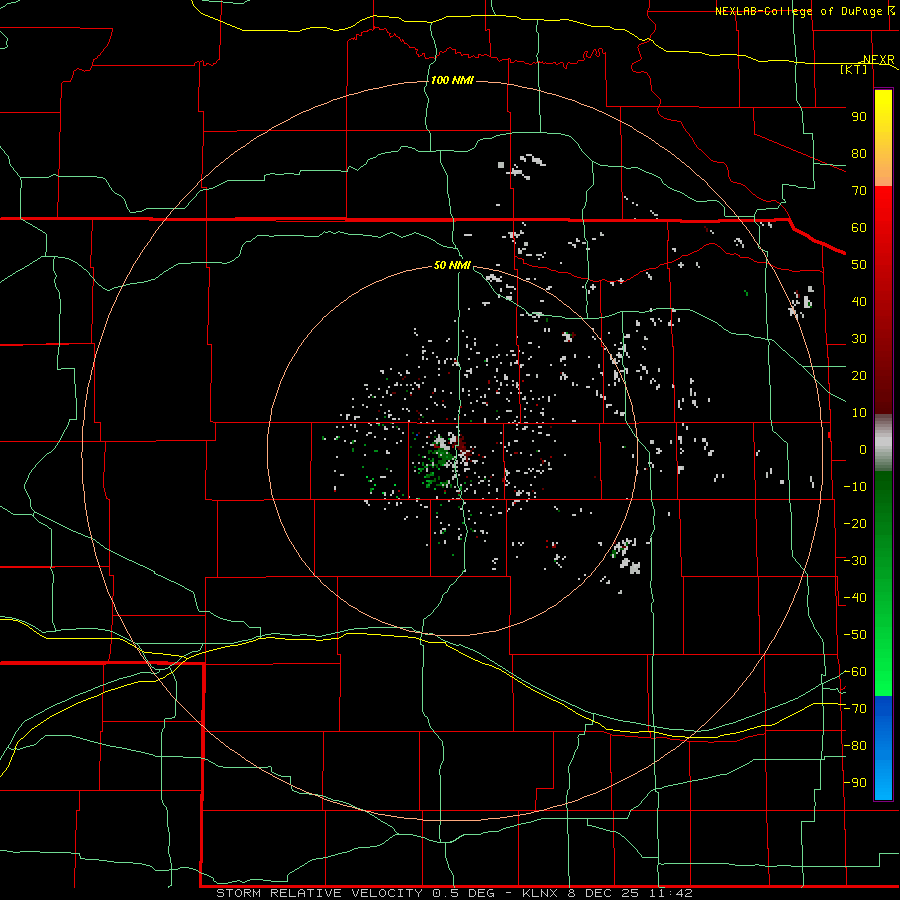The width and height of the screenshot is (900, 900).
Task: Click the [KT] units label above the color scale
Action: [854, 69]
